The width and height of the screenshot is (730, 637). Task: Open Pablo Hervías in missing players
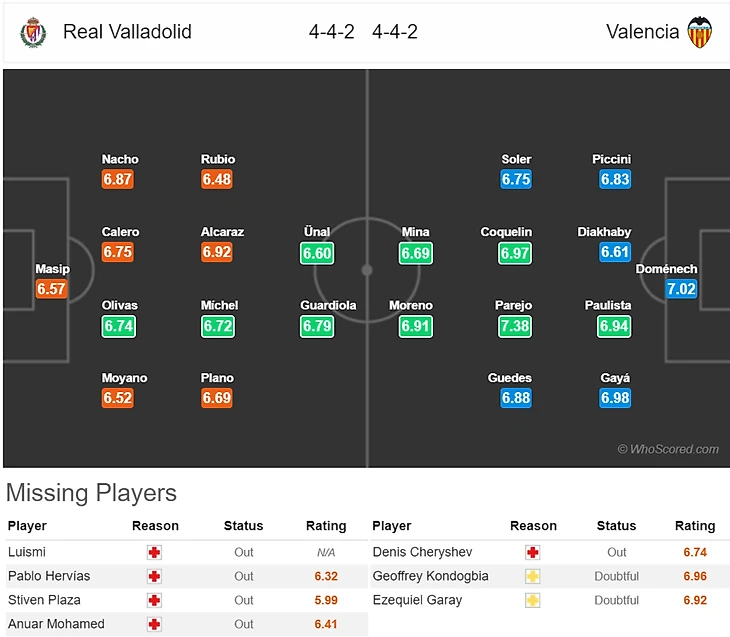(49, 576)
